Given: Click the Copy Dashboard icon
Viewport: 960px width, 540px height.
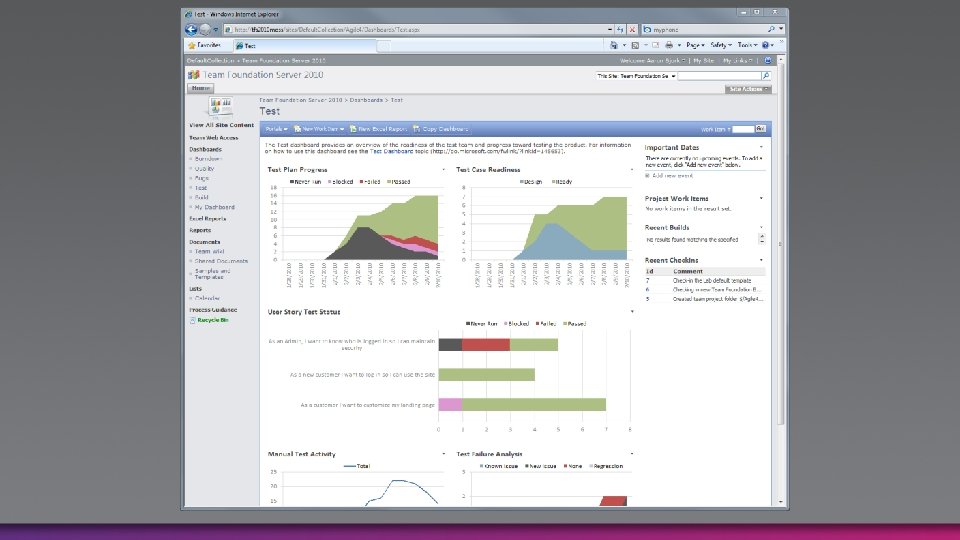Looking at the screenshot, I should [x=417, y=129].
